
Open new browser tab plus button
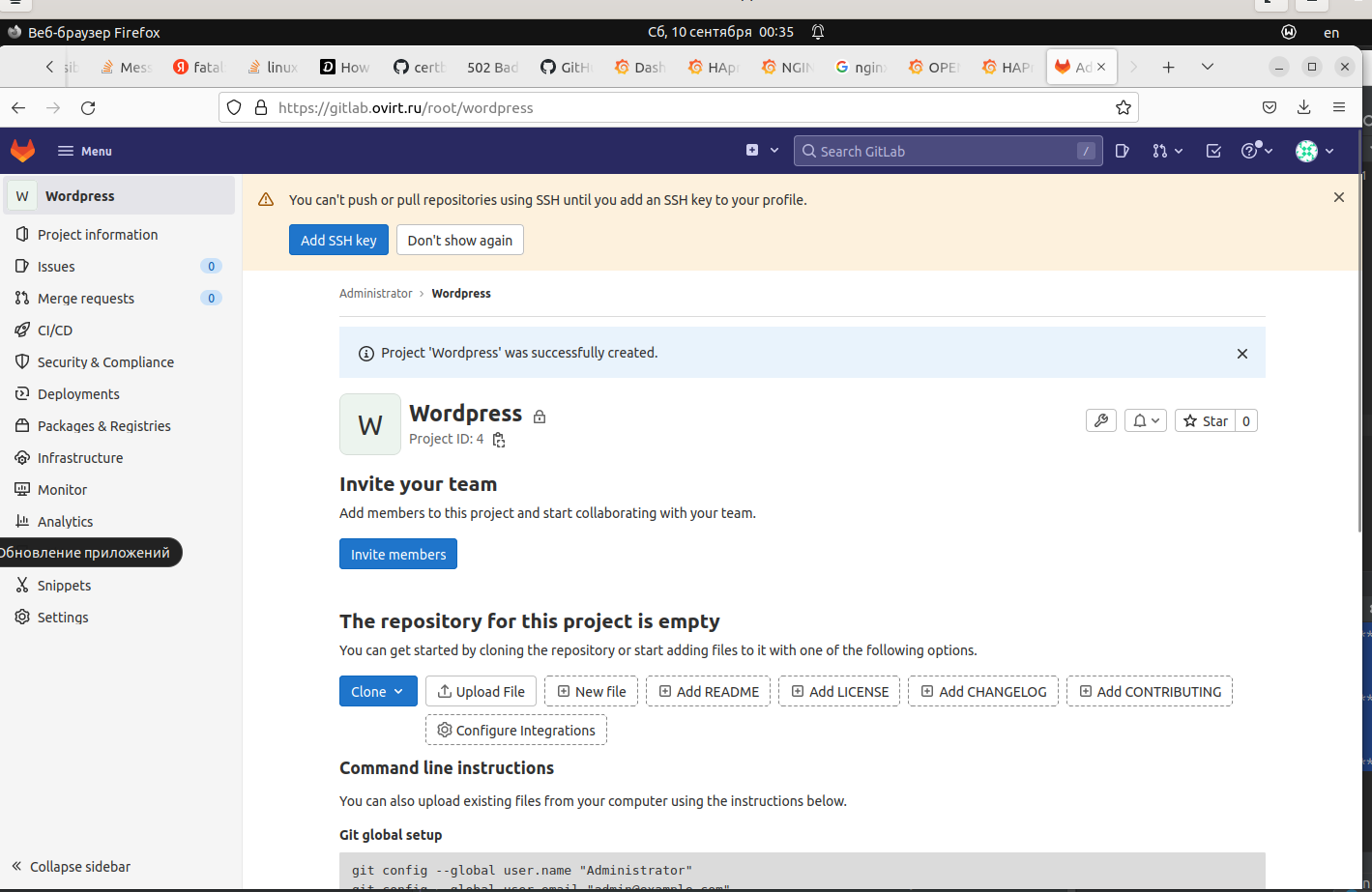point(1168,67)
